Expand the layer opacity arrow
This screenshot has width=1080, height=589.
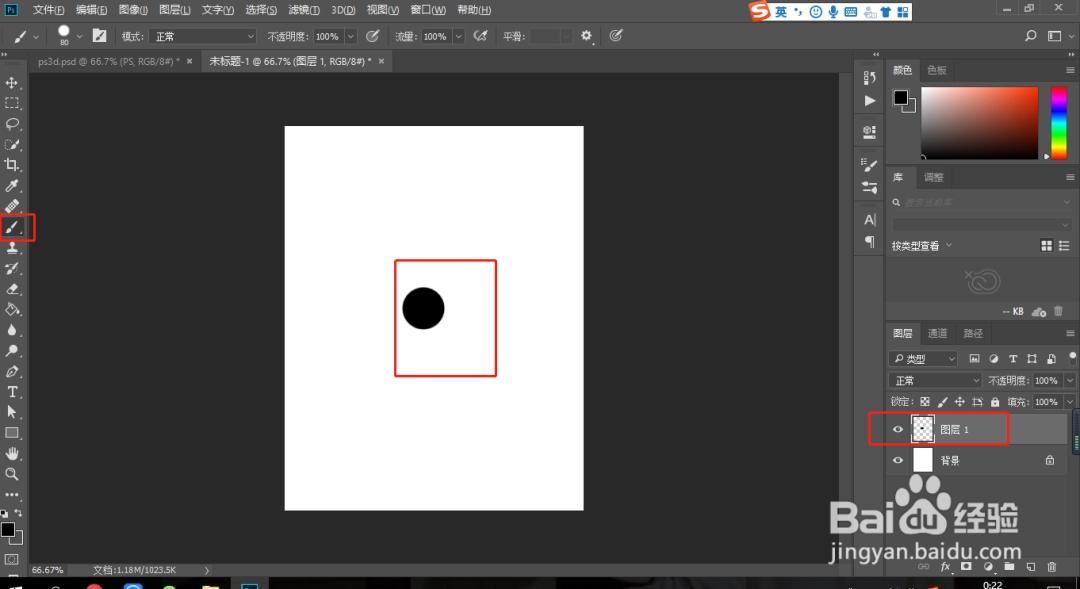pyautogui.click(x=1070, y=380)
